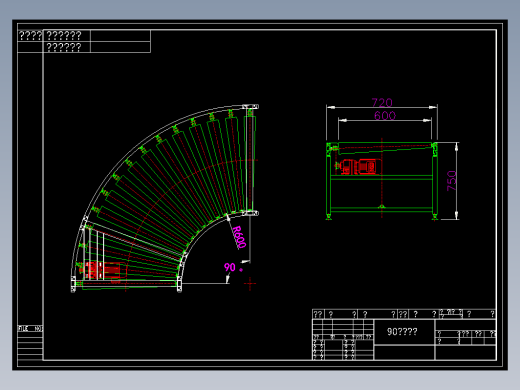
Task: Click the lower crossbar of the side view frame
Action: point(381,209)
